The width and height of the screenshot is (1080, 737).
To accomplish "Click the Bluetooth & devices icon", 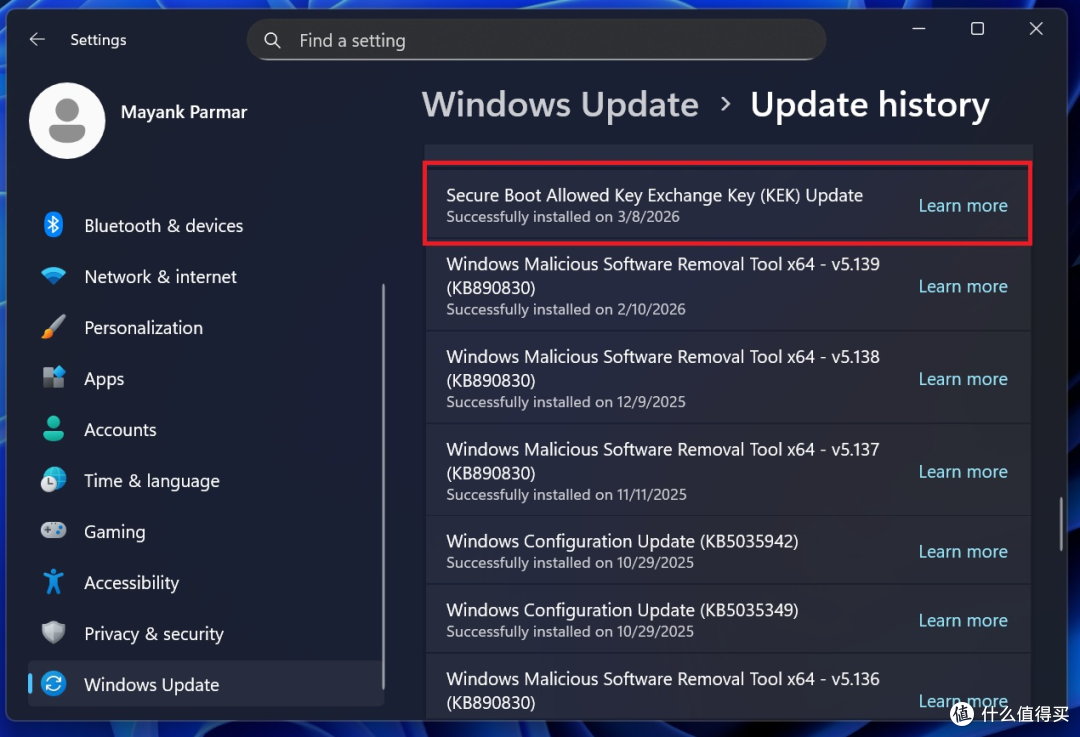I will point(54,225).
